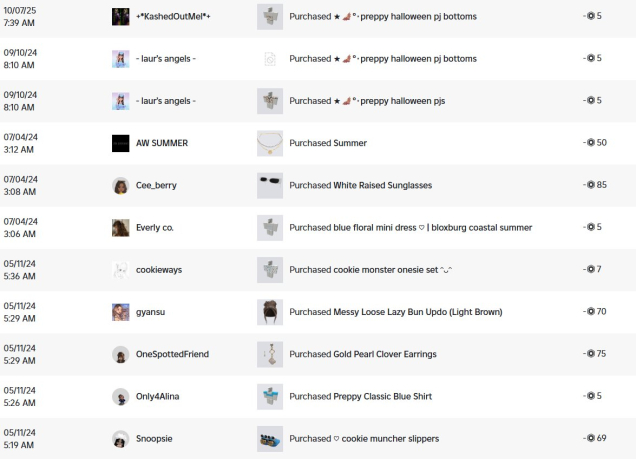Visit the OneSpottedFriend username link
The width and height of the screenshot is (636, 459).
pos(172,354)
